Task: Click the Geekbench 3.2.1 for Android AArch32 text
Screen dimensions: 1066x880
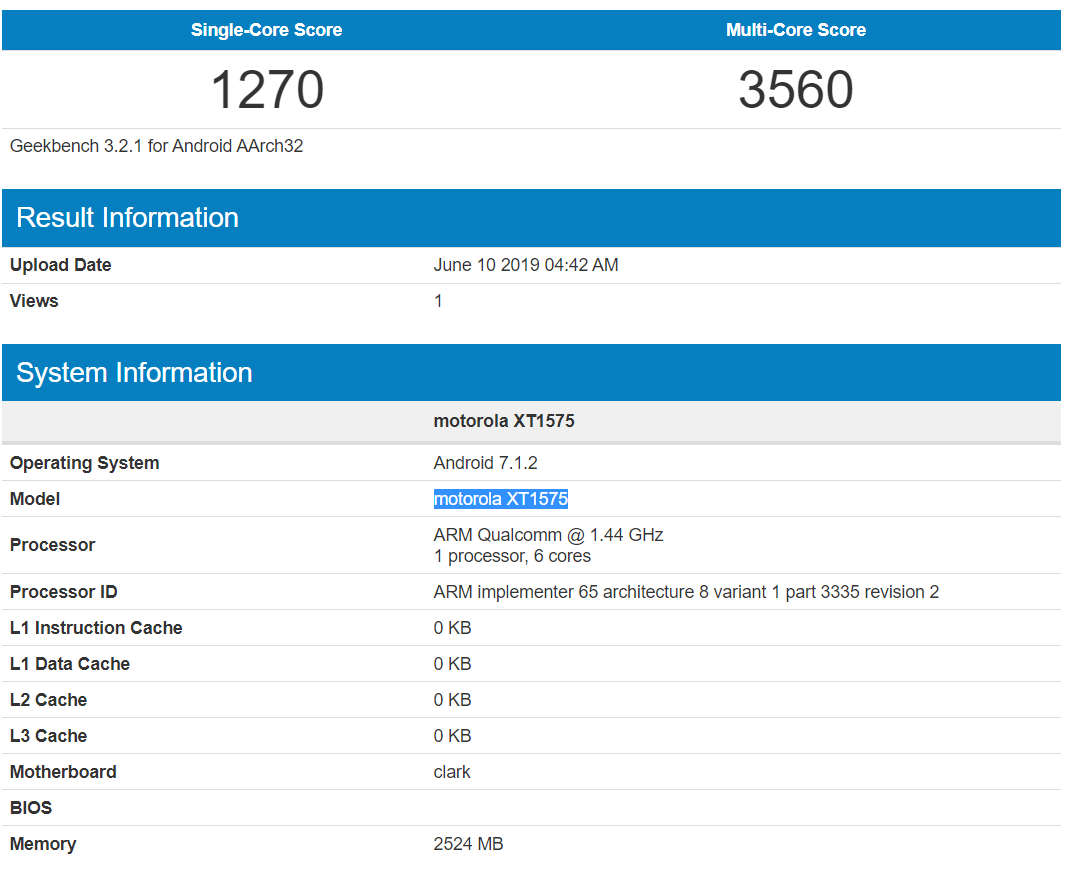Action: click(156, 146)
